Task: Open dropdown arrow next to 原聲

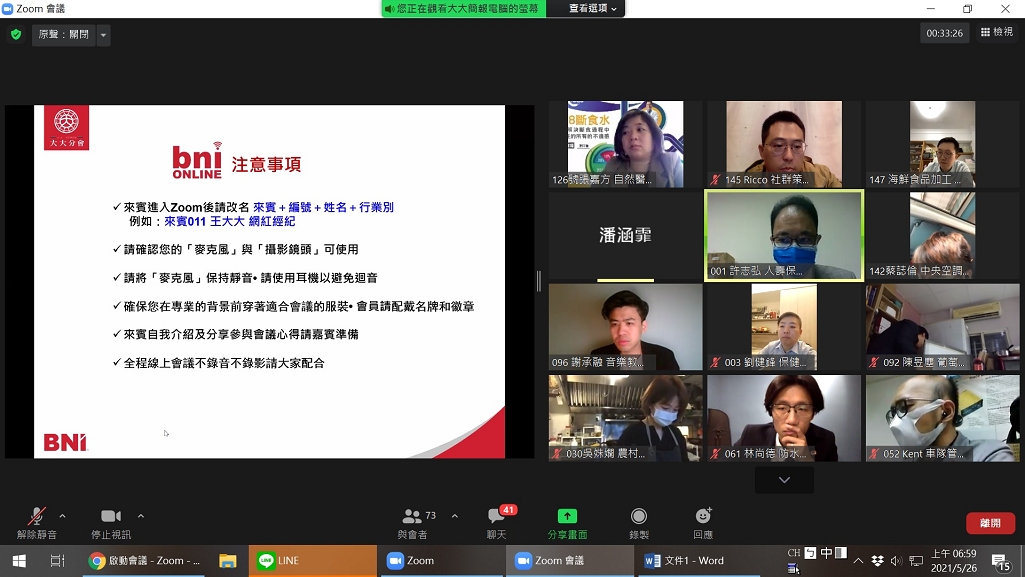Action: 103,35
